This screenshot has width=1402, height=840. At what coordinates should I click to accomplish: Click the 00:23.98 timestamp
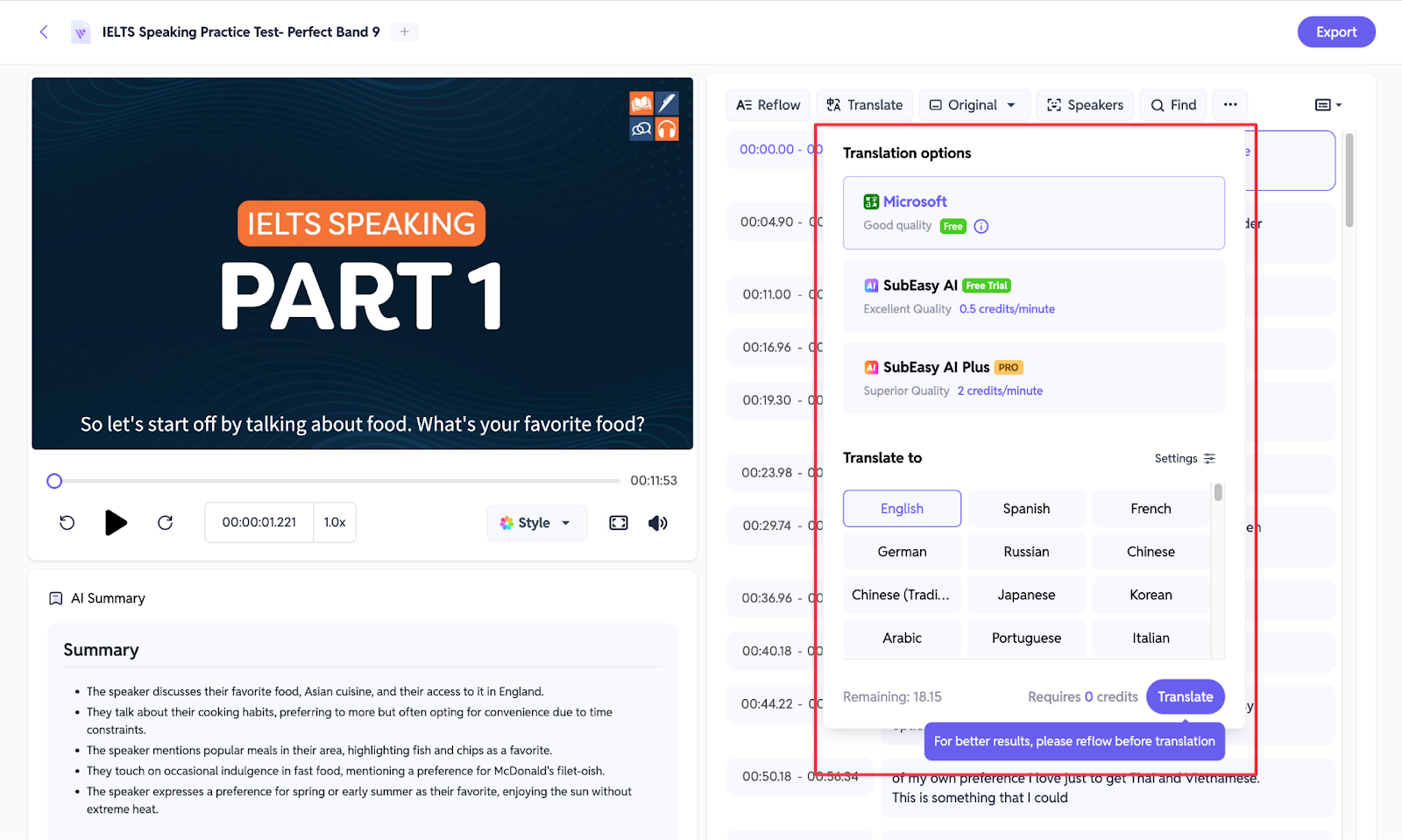click(x=767, y=473)
